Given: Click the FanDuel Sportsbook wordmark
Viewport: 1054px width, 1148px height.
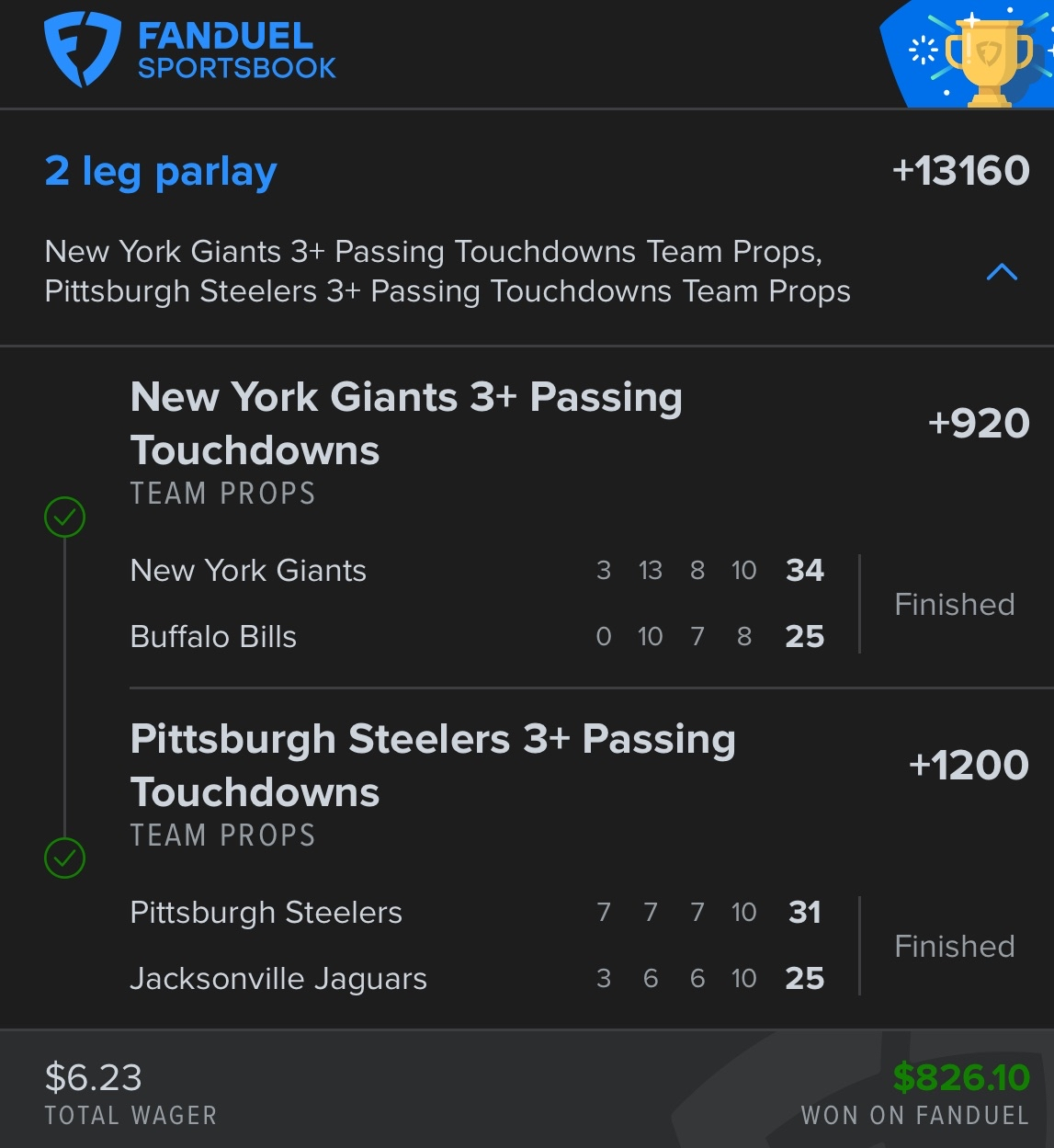Looking at the screenshot, I should [x=236, y=51].
